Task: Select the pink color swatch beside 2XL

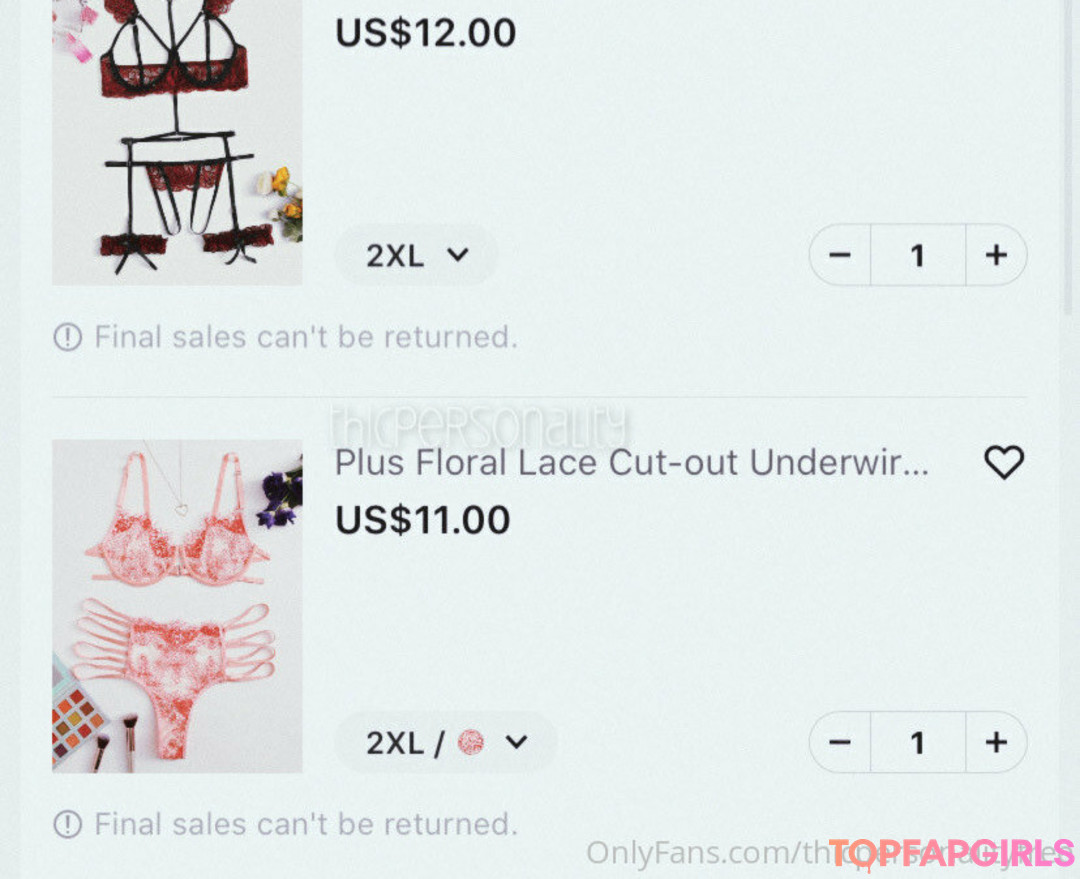Action: pyautogui.click(x=471, y=743)
